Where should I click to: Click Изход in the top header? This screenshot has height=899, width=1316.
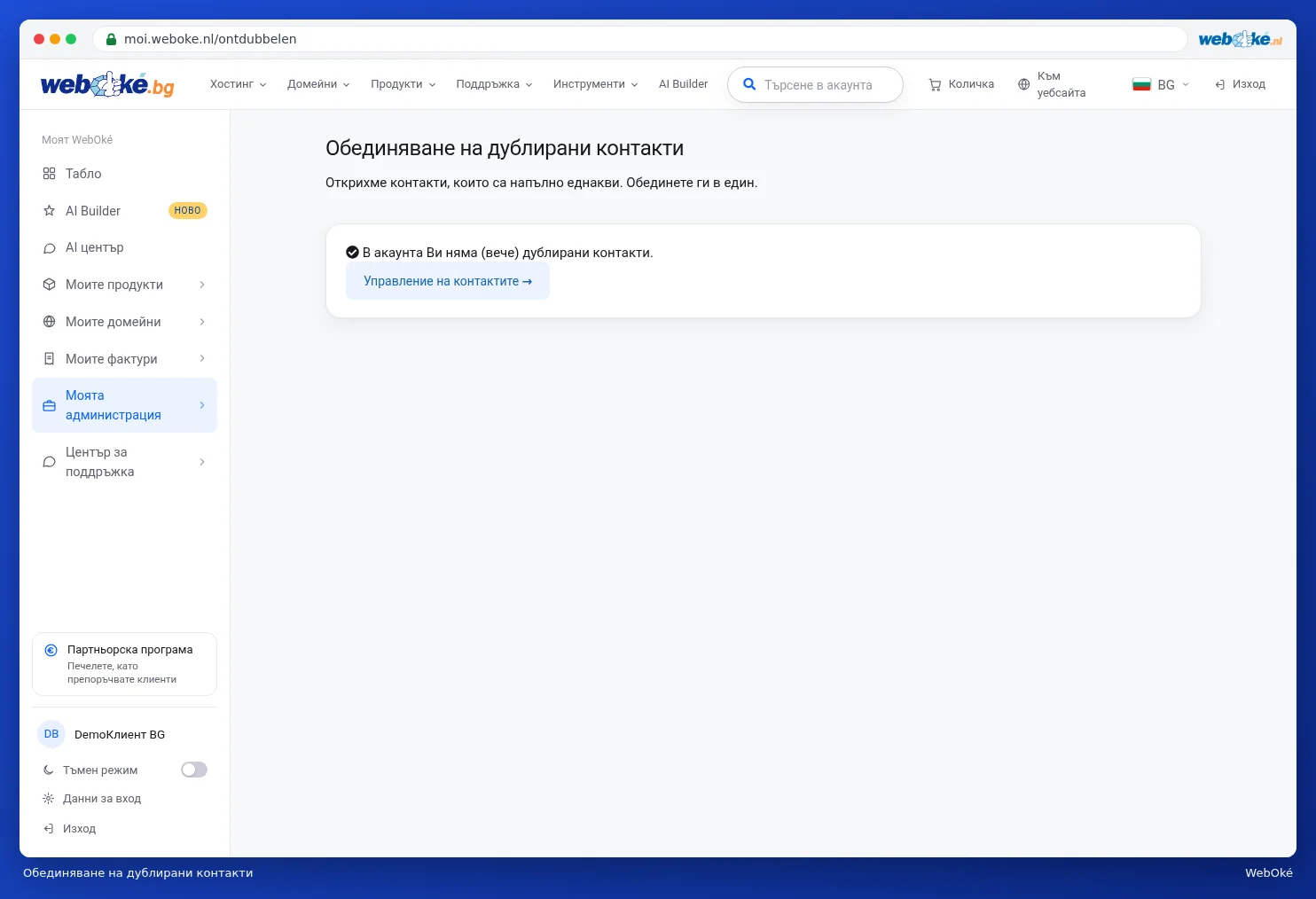[x=1241, y=84]
